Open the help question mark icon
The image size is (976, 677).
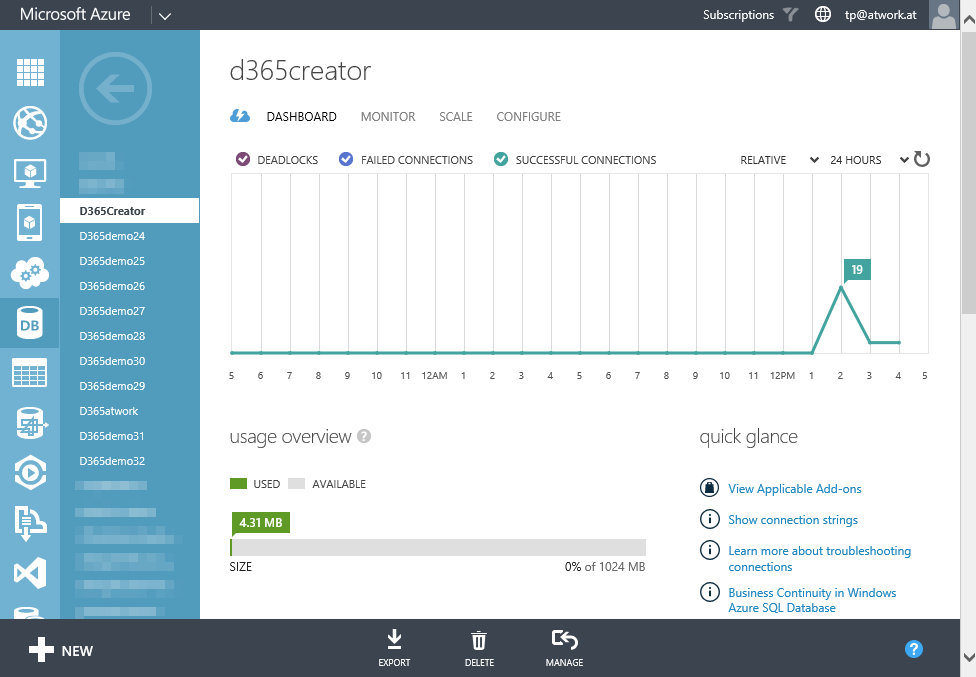(913, 649)
